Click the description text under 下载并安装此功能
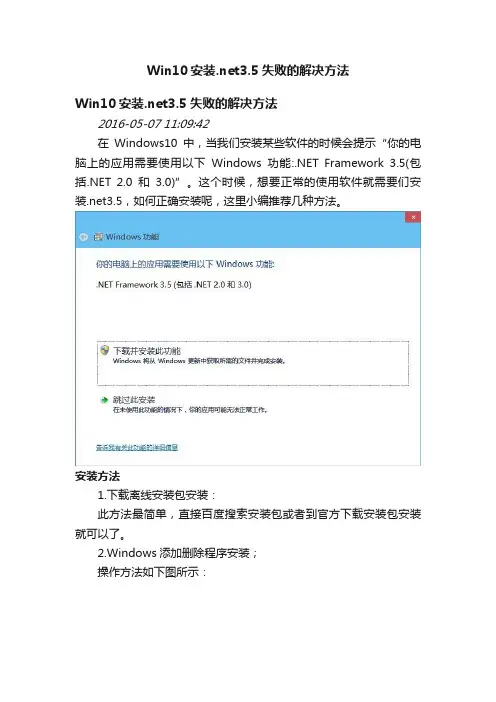The width and height of the screenshot is (496, 702). click(x=199, y=361)
